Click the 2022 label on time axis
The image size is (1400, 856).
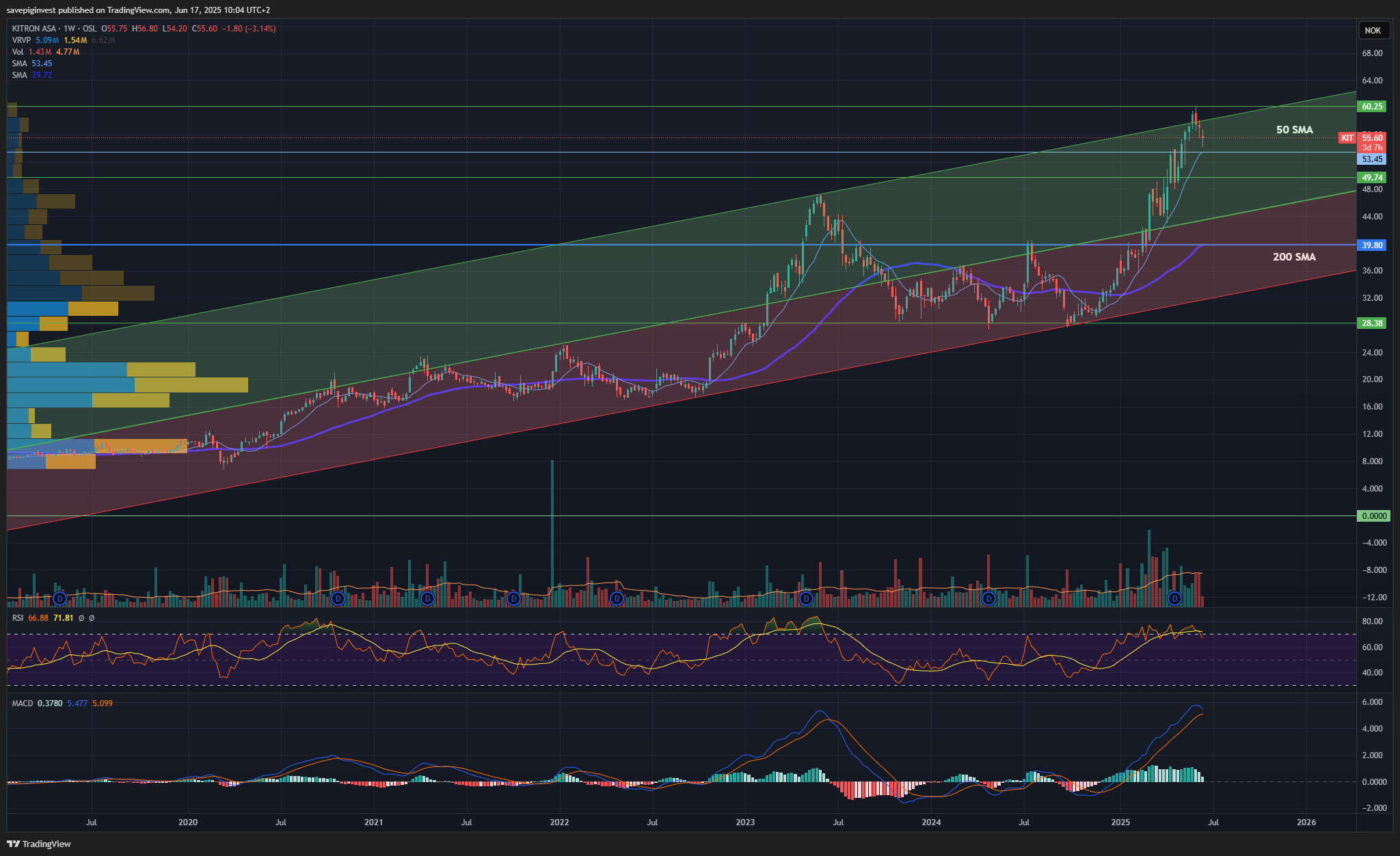click(x=560, y=822)
